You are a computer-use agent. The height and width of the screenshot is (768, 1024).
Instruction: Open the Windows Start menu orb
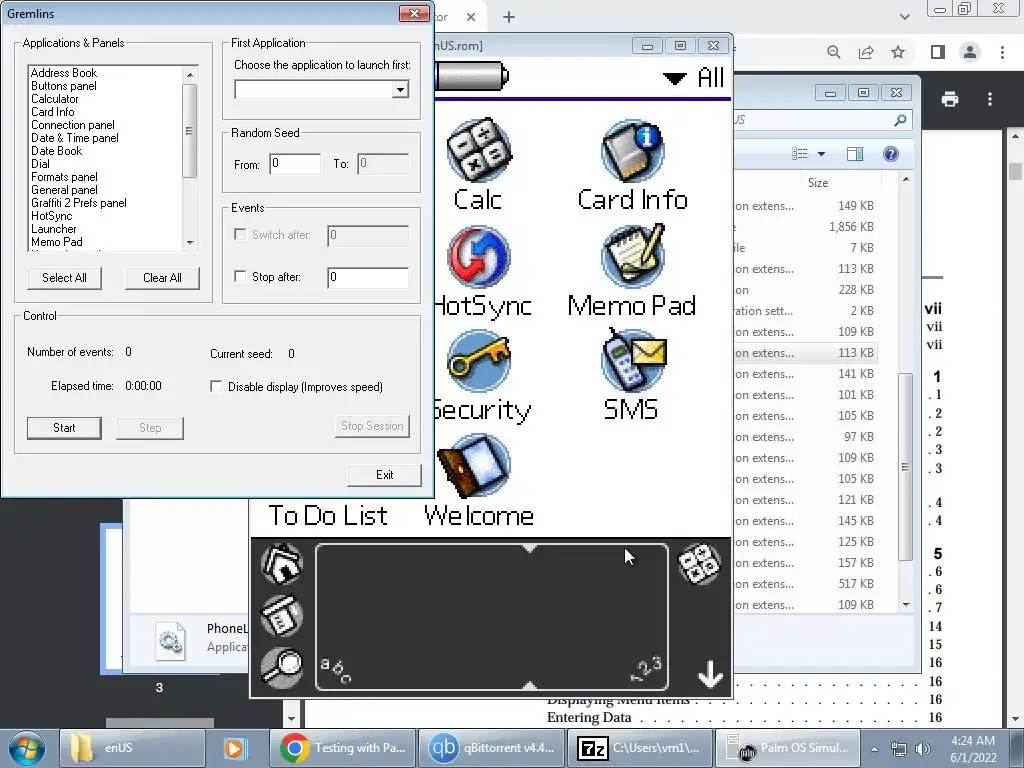[27, 748]
